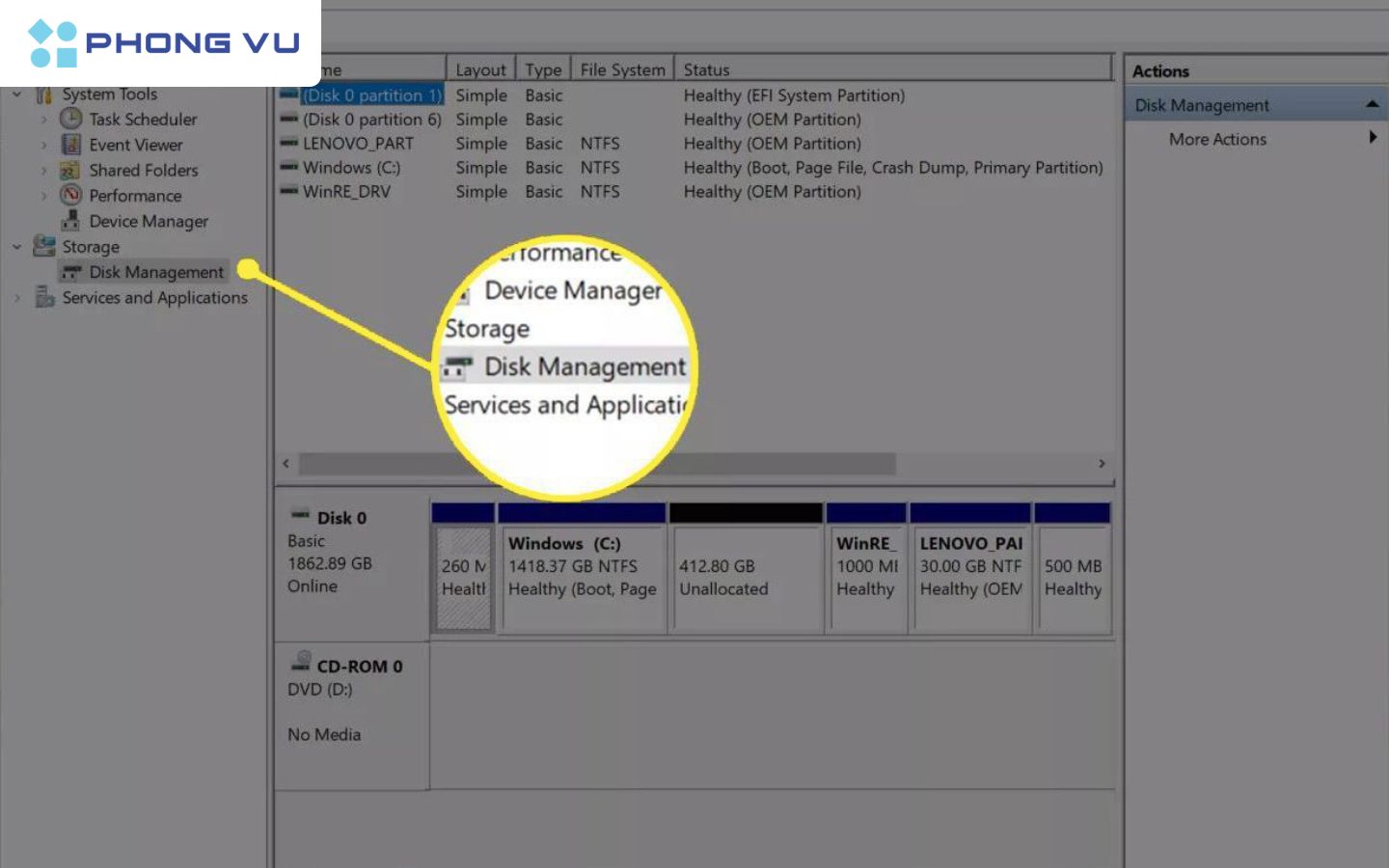This screenshot has height=868, width=1389.
Task: Select the Storage node icon
Action: 43,247
